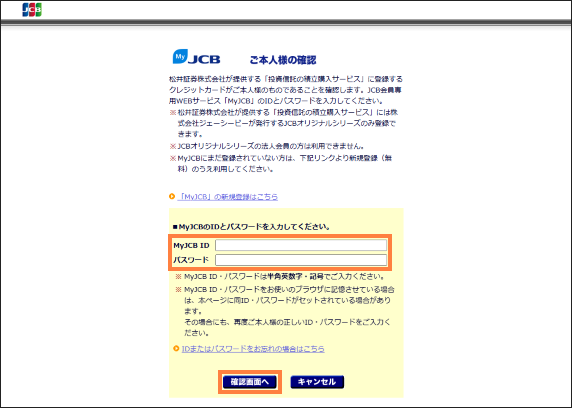The width and height of the screenshot is (572, 408).
Task: Click note about 半角英数字・記号
Action: 280,277
